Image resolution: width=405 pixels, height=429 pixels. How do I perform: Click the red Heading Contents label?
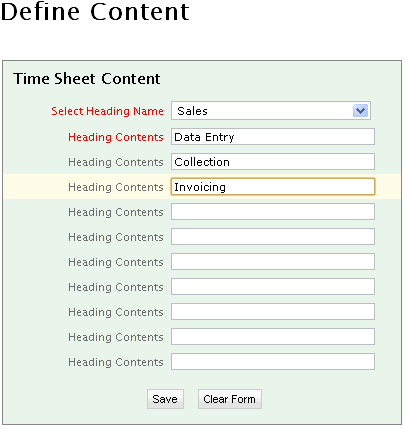click(x=116, y=137)
